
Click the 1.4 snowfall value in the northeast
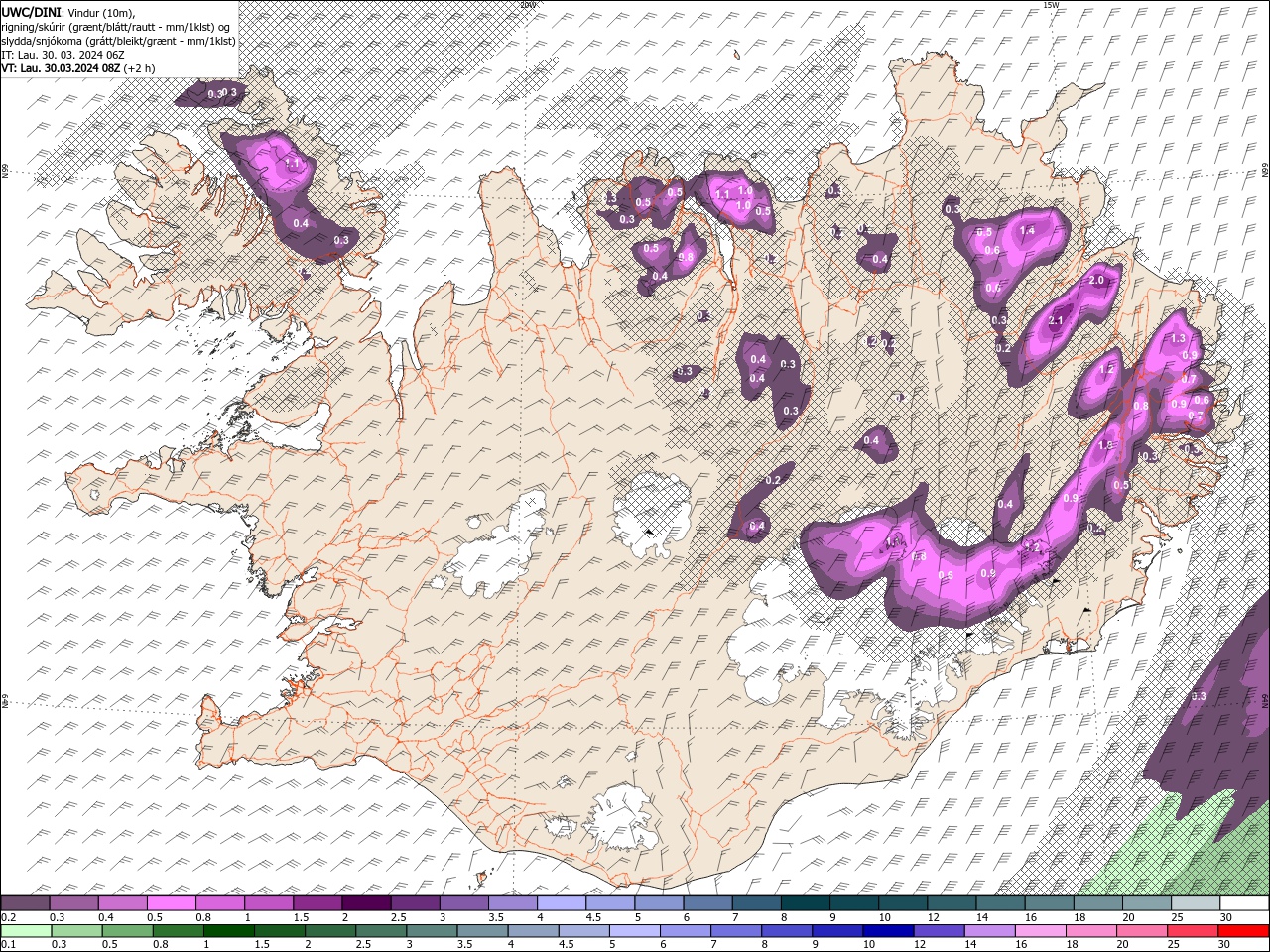click(1027, 230)
